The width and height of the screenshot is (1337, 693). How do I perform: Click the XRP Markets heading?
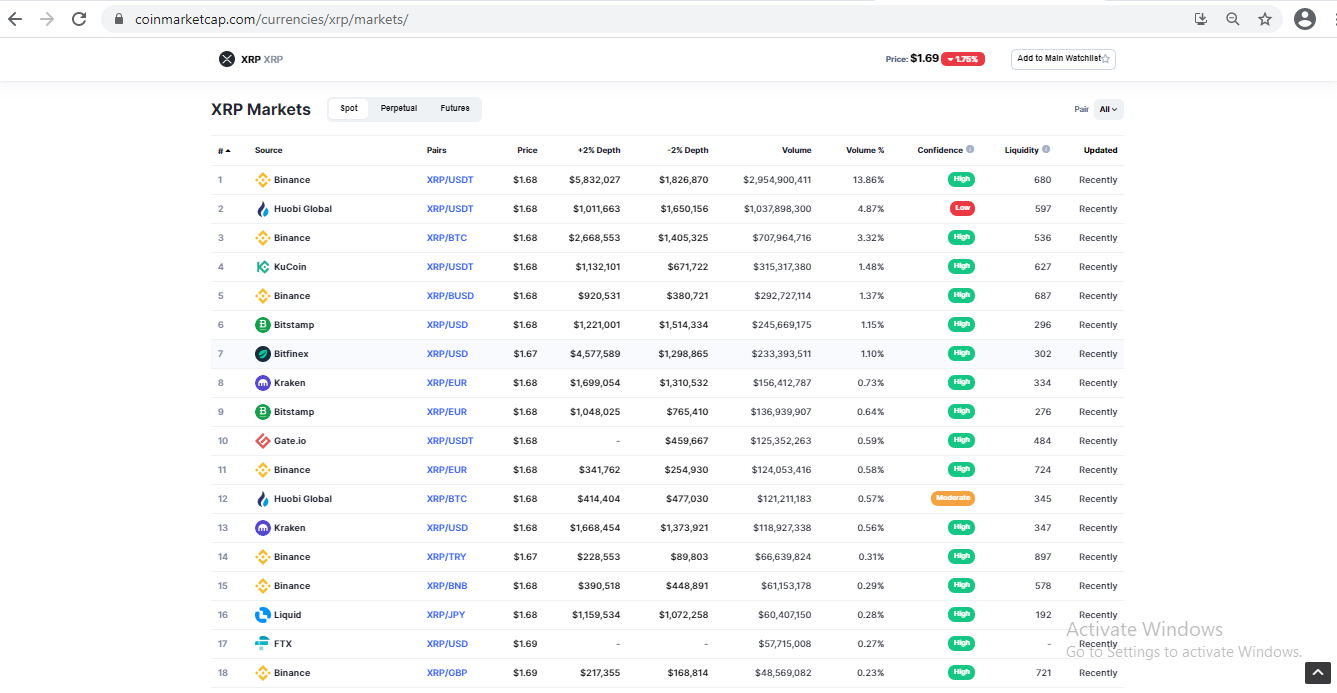(x=261, y=110)
